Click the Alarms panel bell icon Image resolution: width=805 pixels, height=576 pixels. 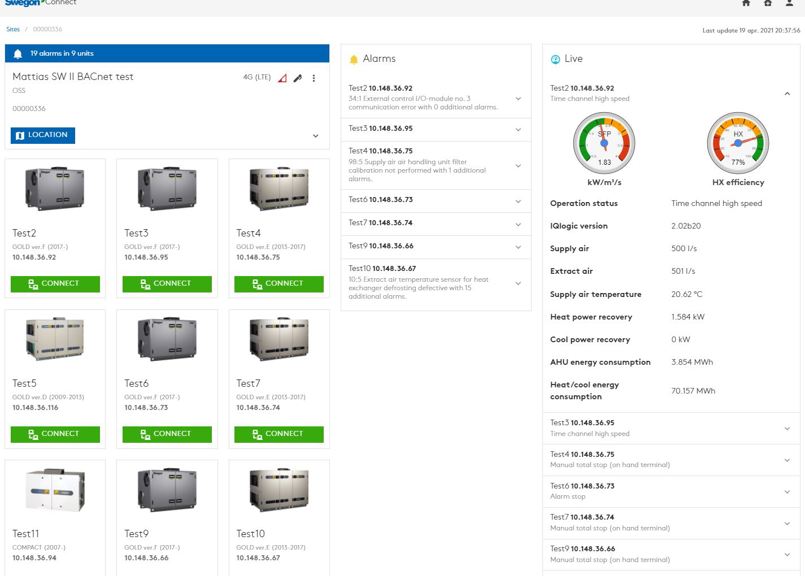pyautogui.click(x=353, y=59)
